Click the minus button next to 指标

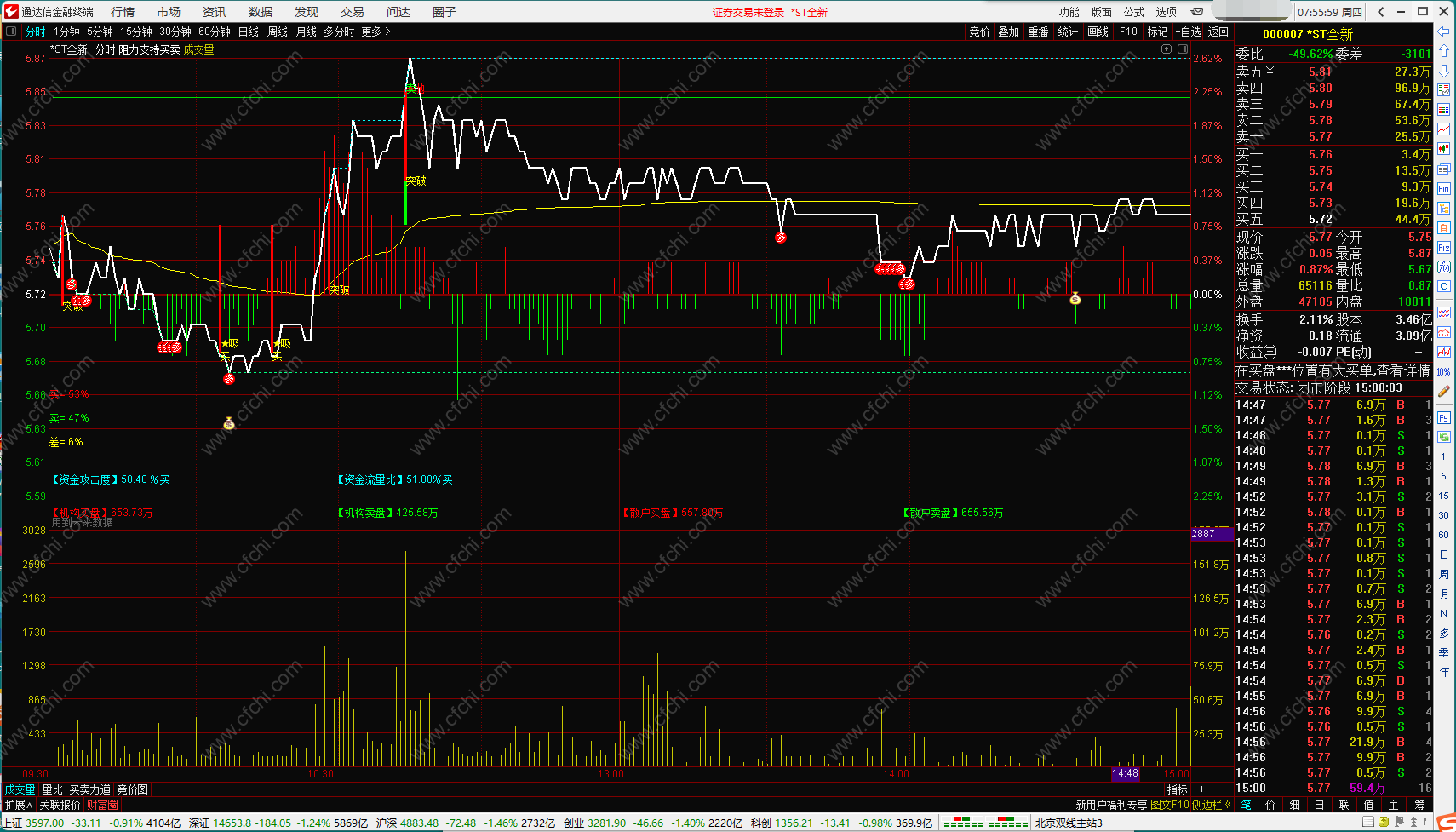point(1223,789)
